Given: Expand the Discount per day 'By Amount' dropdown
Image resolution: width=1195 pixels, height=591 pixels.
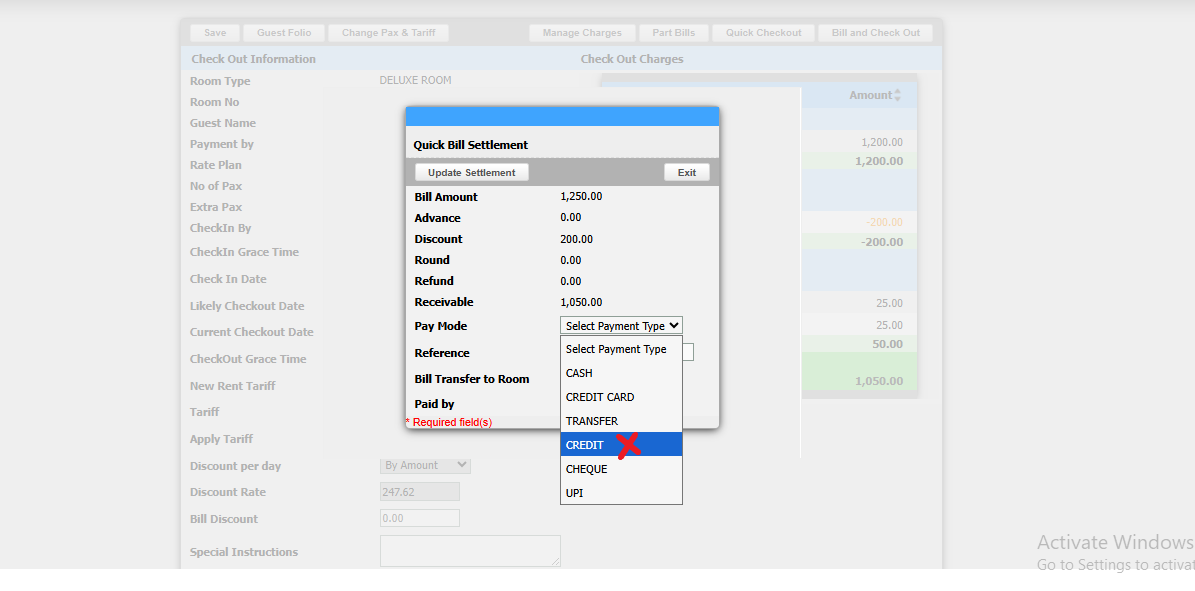Looking at the screenshot, I should click(425, 465).
